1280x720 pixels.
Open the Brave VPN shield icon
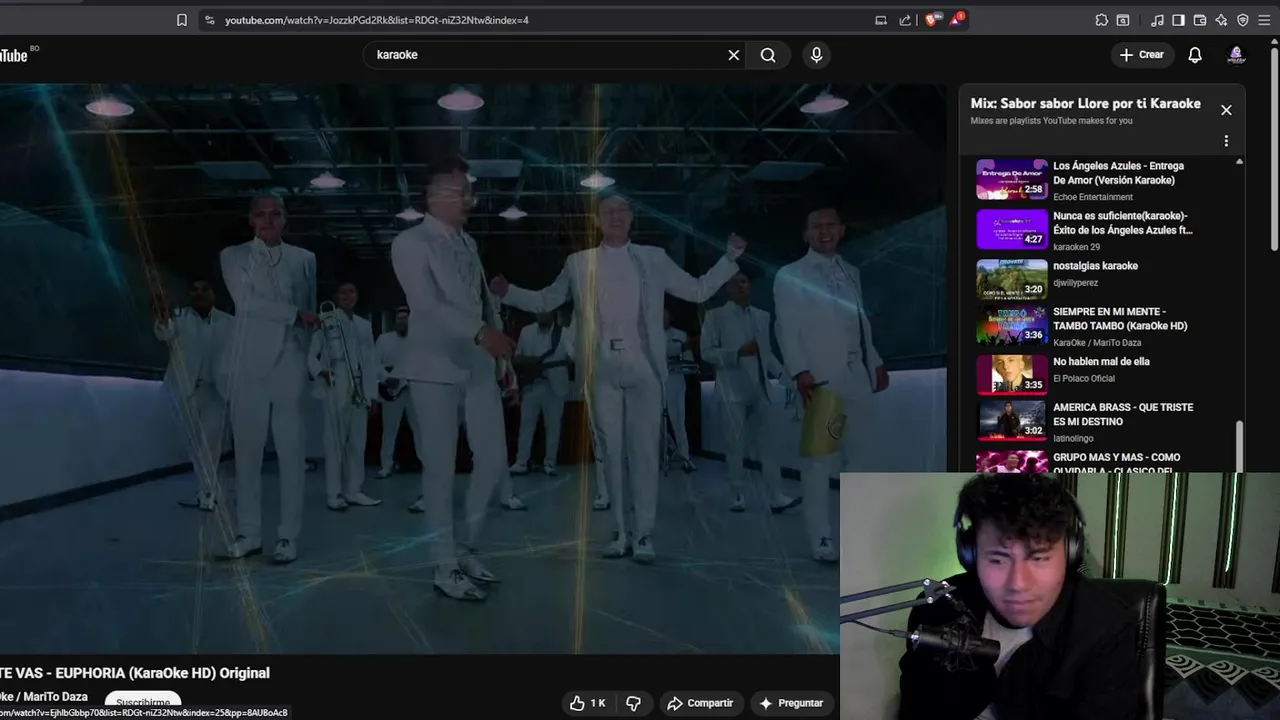[x=1243, y=20]
